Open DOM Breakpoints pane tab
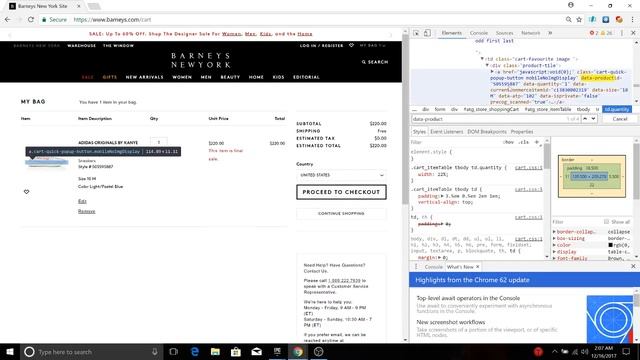 (487, 132)
